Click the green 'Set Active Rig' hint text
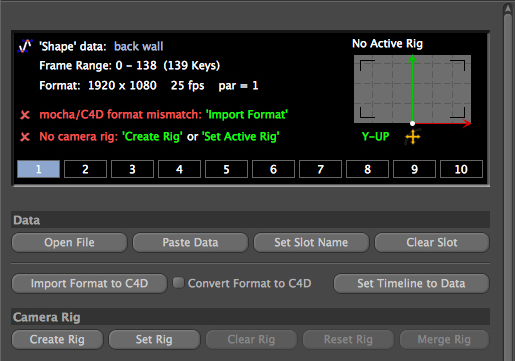Image resolution: width=515 pixels, height=361 pixels. click(x=241, y=136)
